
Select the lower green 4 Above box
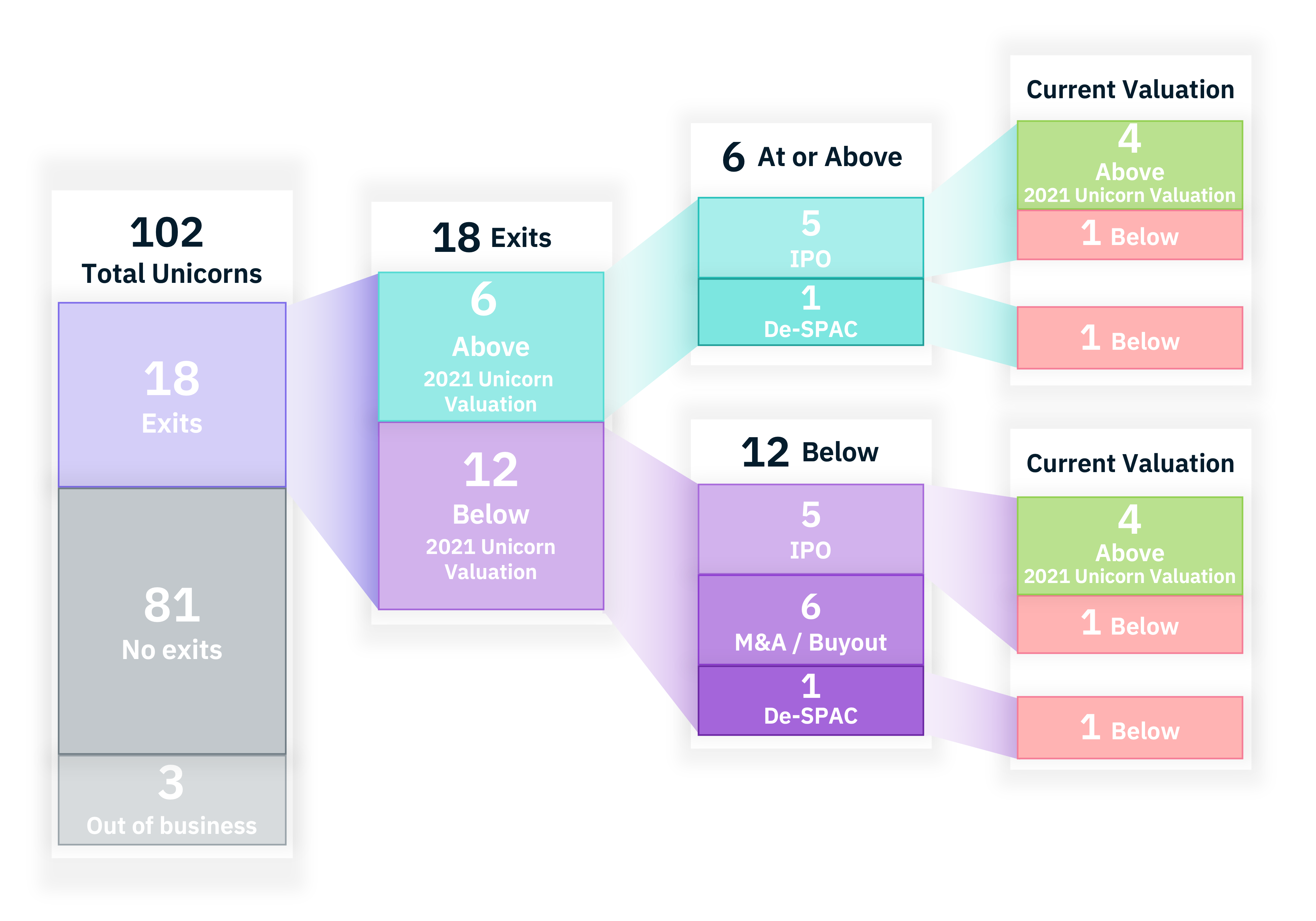(x=1130, y=546)
